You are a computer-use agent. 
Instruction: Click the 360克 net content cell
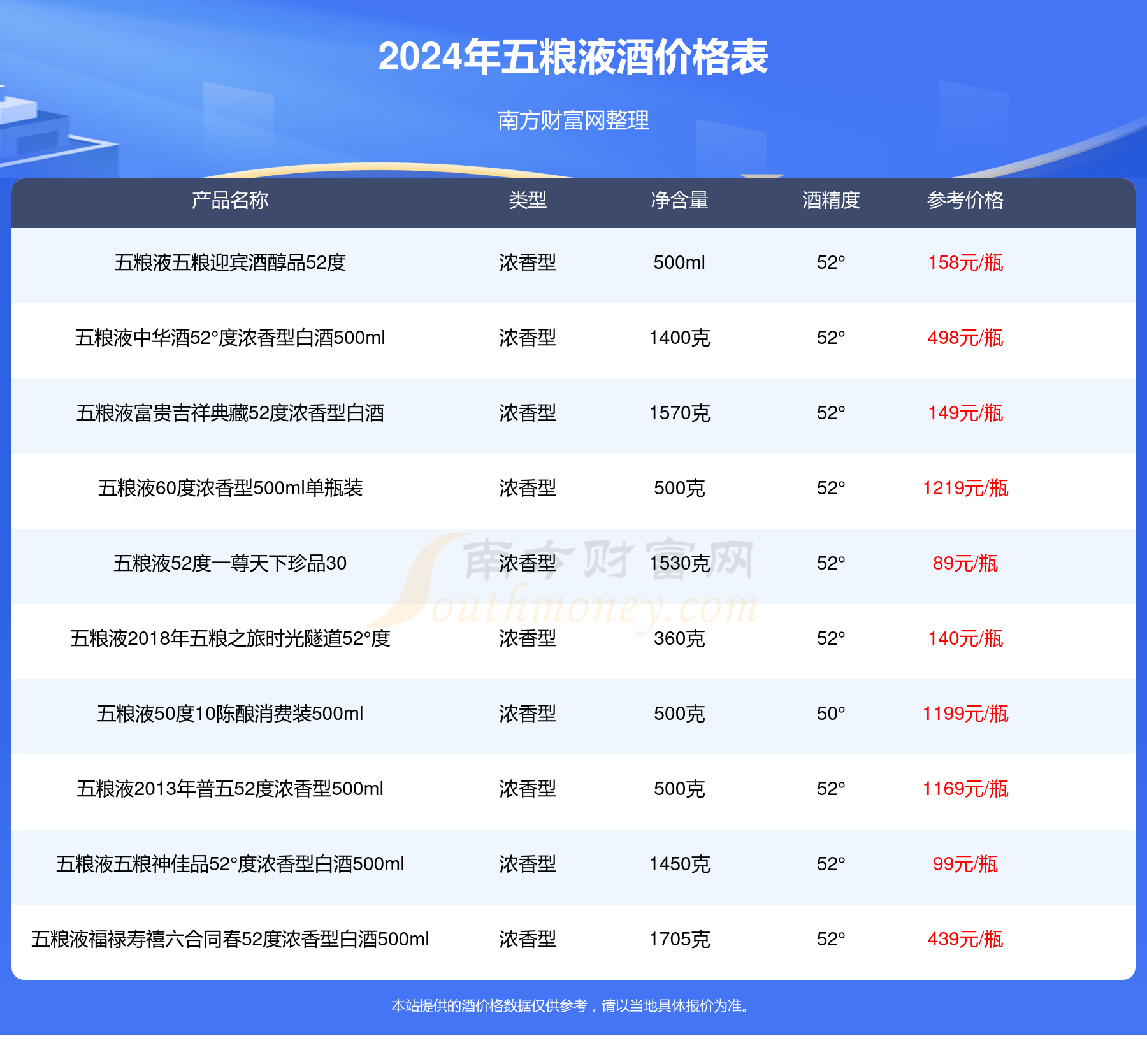tap(679, 638)
